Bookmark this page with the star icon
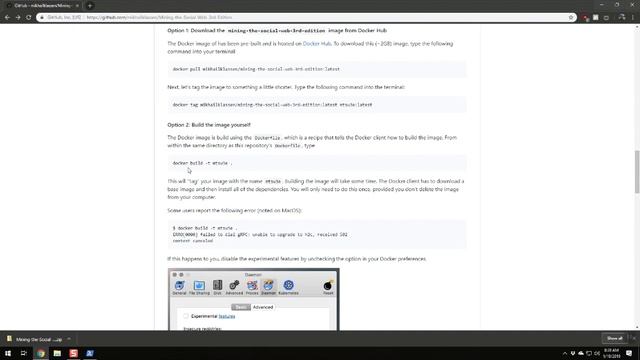The height and width of the screenshot is (360, 640). point(571,18)
